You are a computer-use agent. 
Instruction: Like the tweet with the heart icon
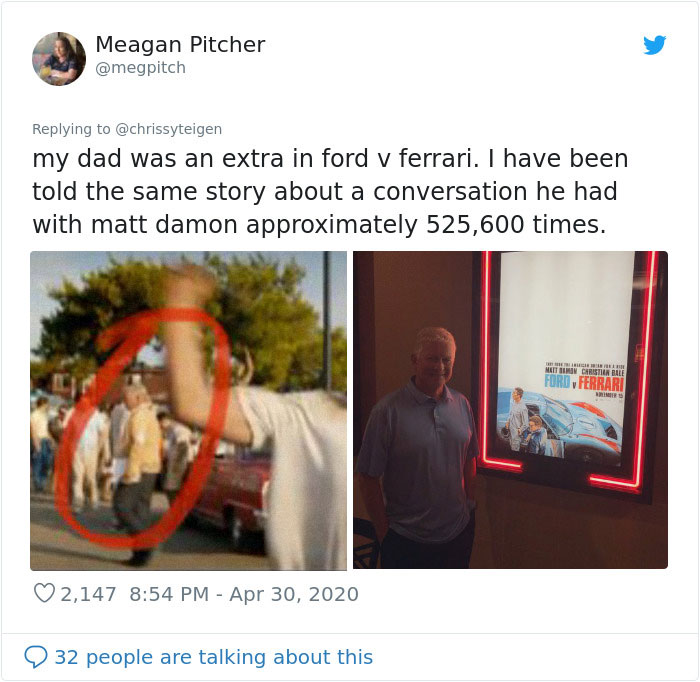[44, 593]
